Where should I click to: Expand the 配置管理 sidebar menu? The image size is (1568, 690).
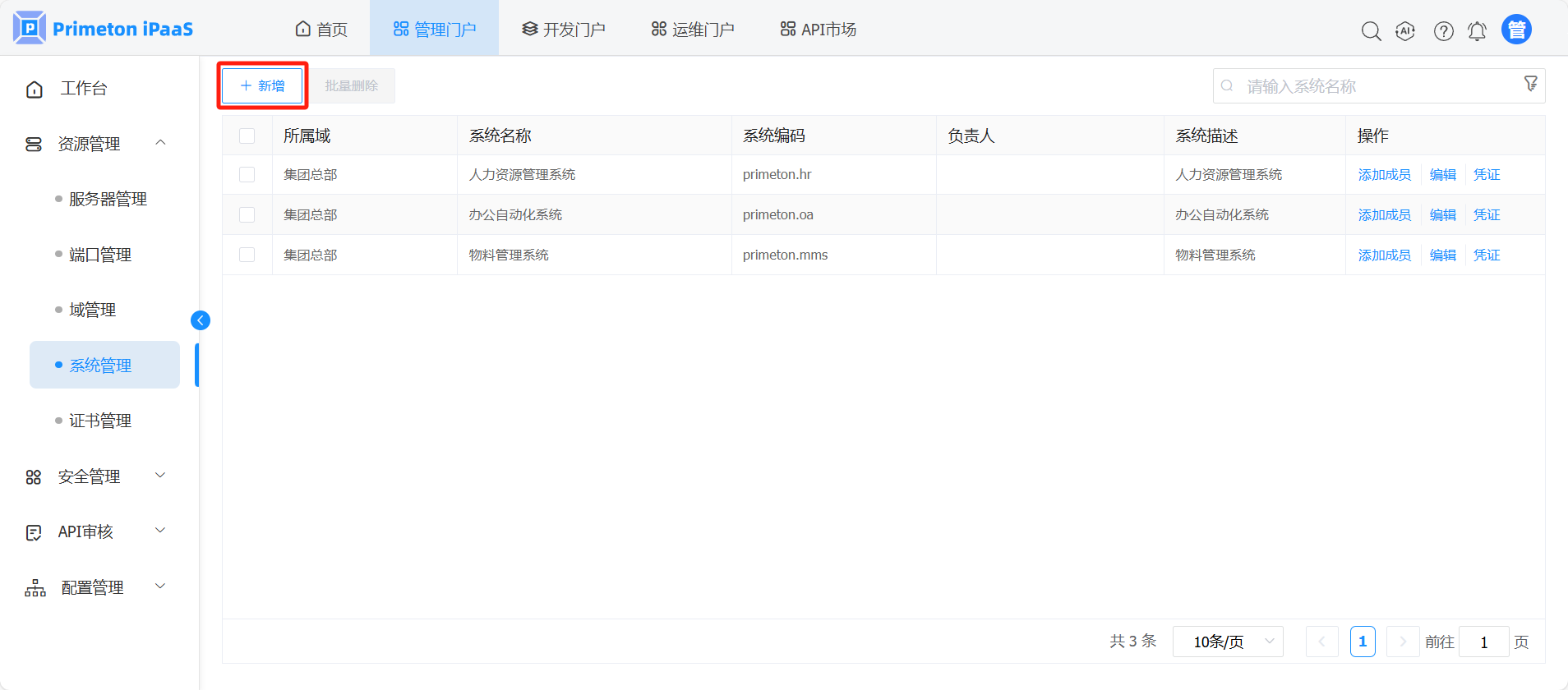click(97, 587)
